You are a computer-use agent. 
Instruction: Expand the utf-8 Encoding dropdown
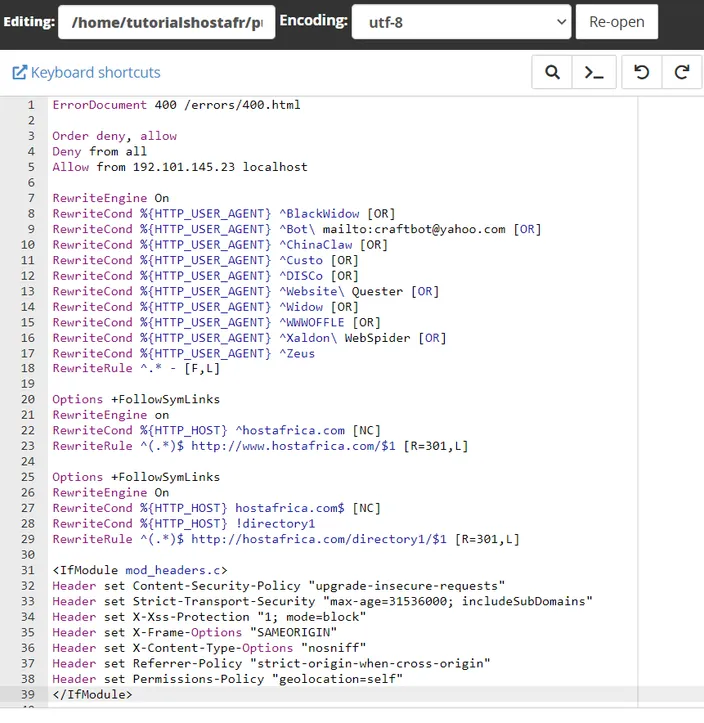[x=461, y=22]
